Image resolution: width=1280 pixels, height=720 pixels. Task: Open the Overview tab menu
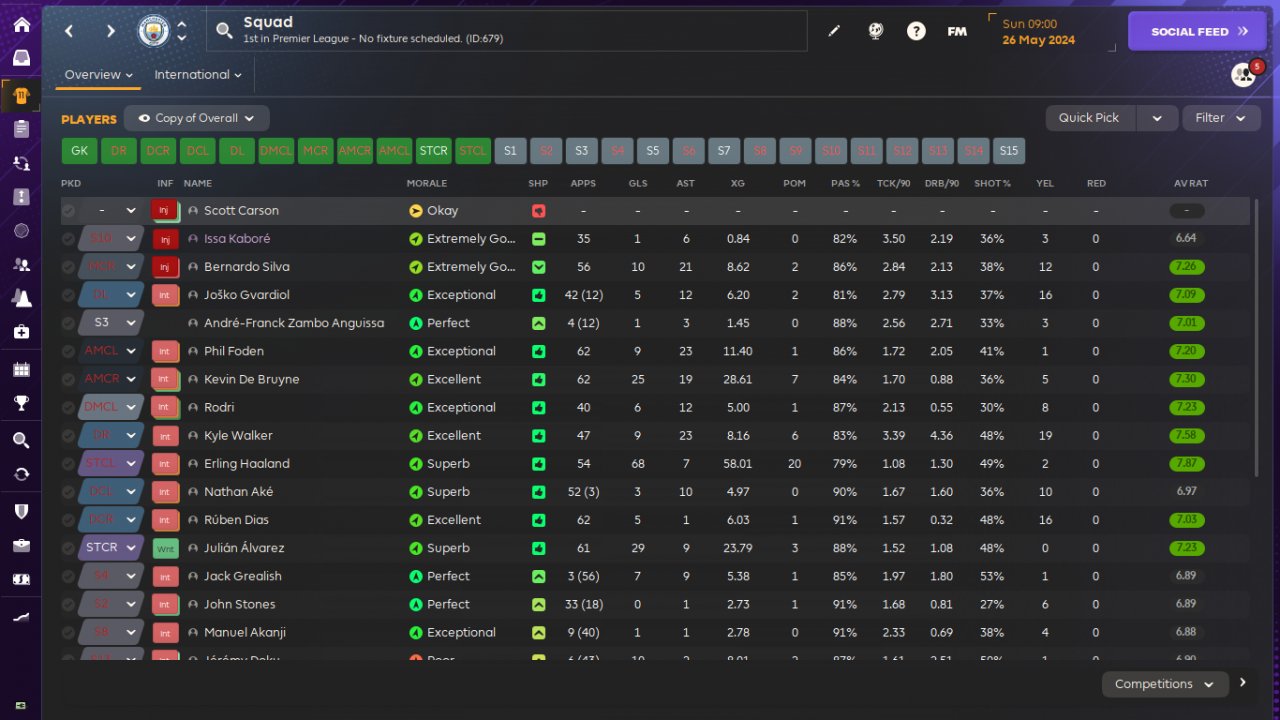[99, 75]
